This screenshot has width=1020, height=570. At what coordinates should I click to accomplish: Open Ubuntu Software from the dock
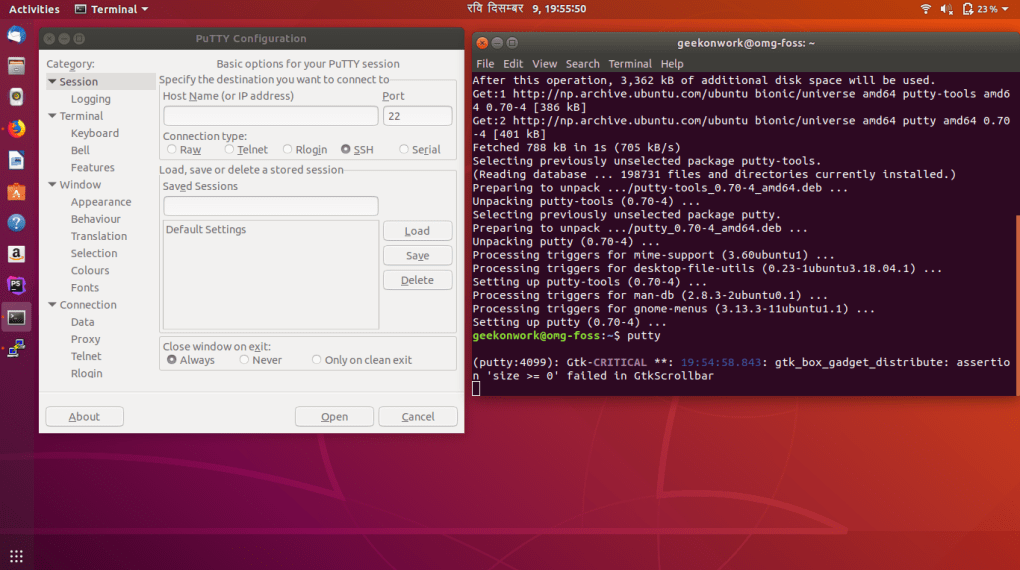16,191
